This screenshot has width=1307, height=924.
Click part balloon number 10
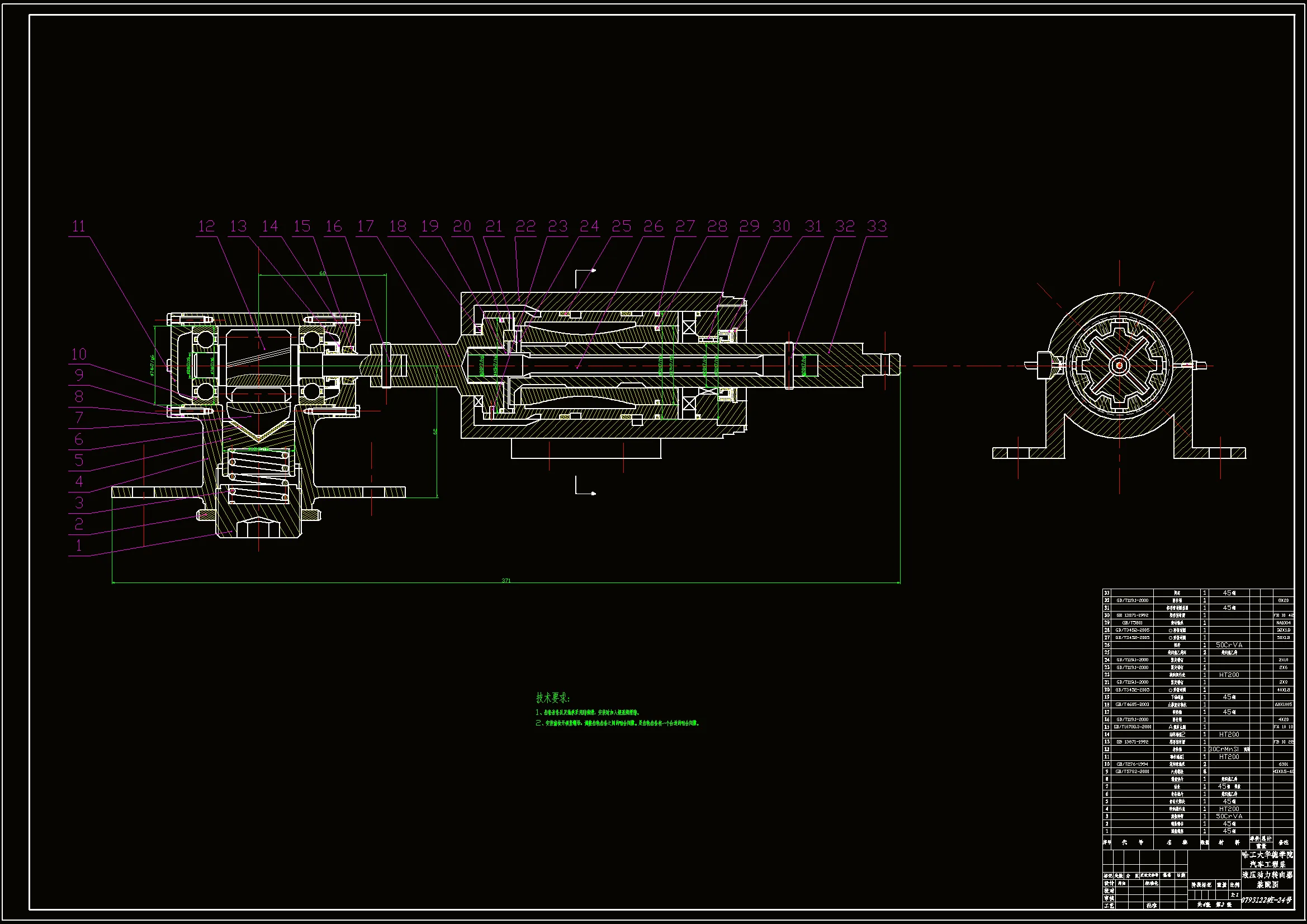79,355
